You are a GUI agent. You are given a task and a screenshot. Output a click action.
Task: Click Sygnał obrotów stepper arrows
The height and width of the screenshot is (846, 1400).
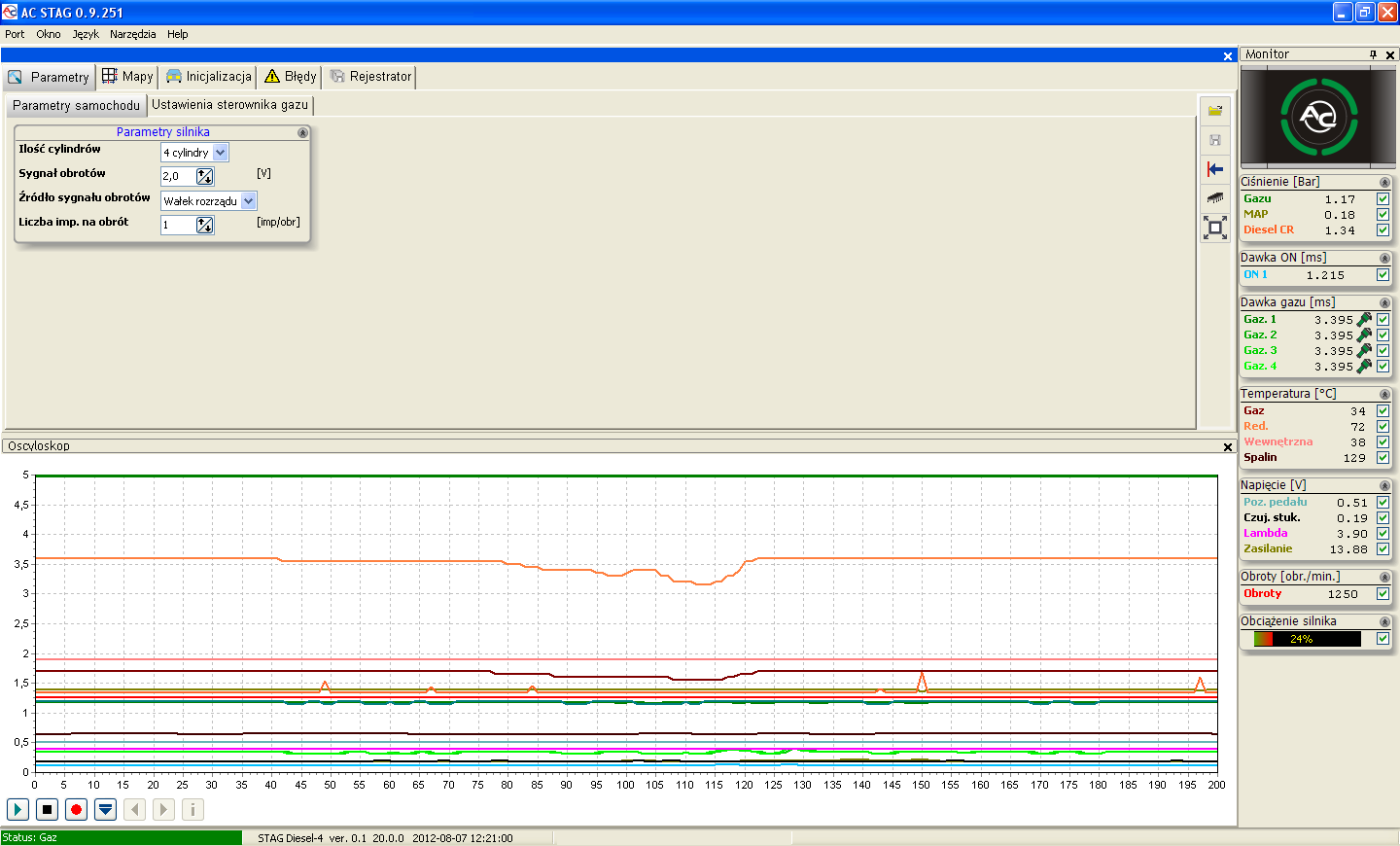[x=204, y=176]
